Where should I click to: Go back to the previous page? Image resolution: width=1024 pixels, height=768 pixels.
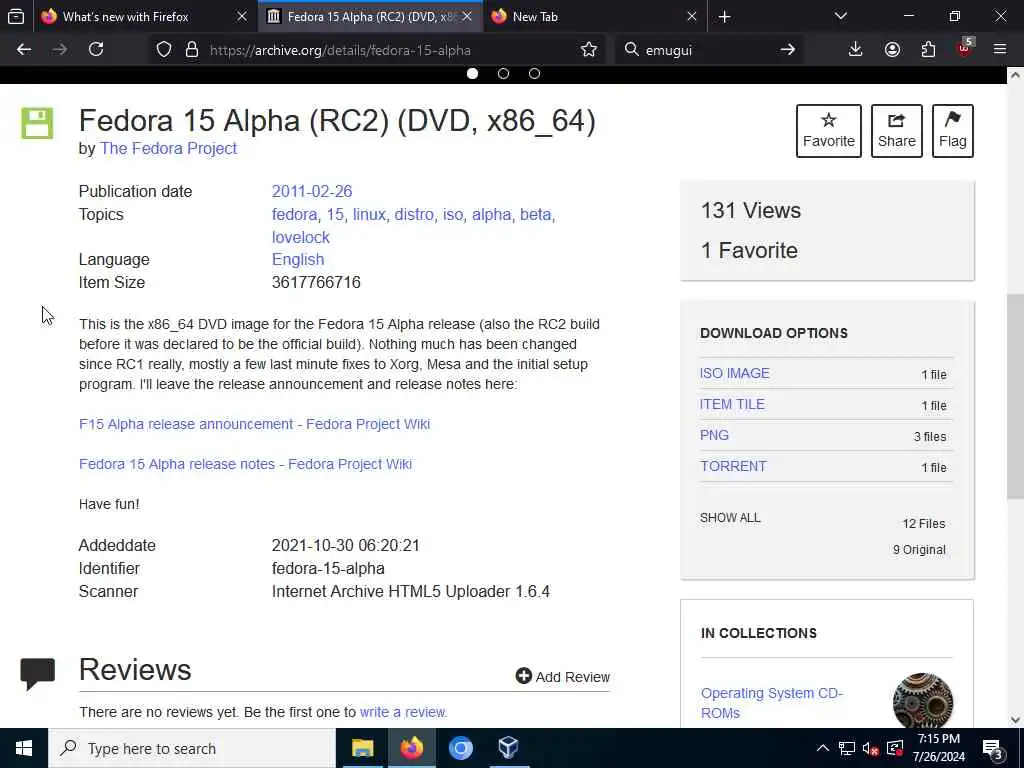pyautogui.click(x=24, y=50)
